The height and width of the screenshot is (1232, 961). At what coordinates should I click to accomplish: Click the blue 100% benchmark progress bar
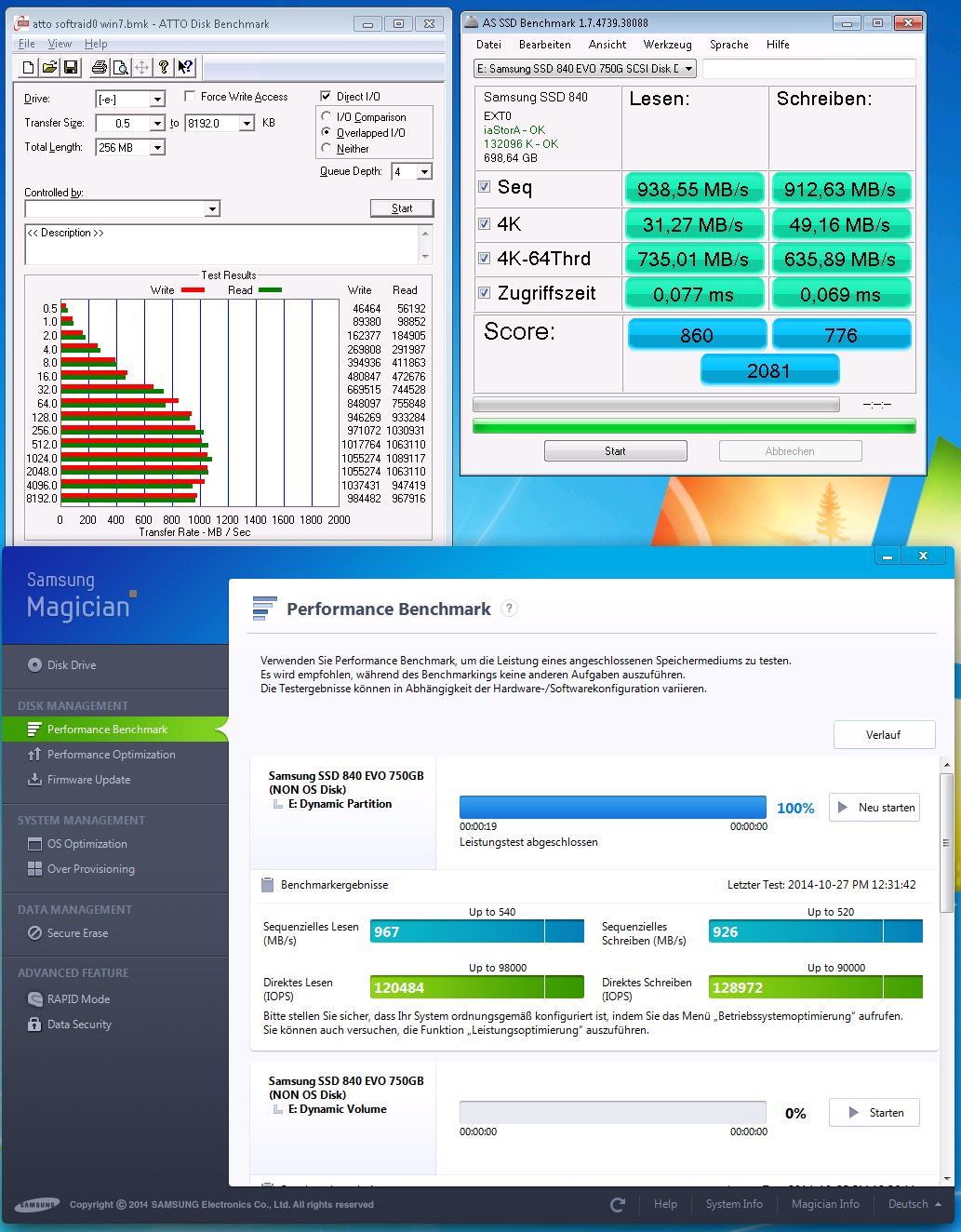(613, 807)
